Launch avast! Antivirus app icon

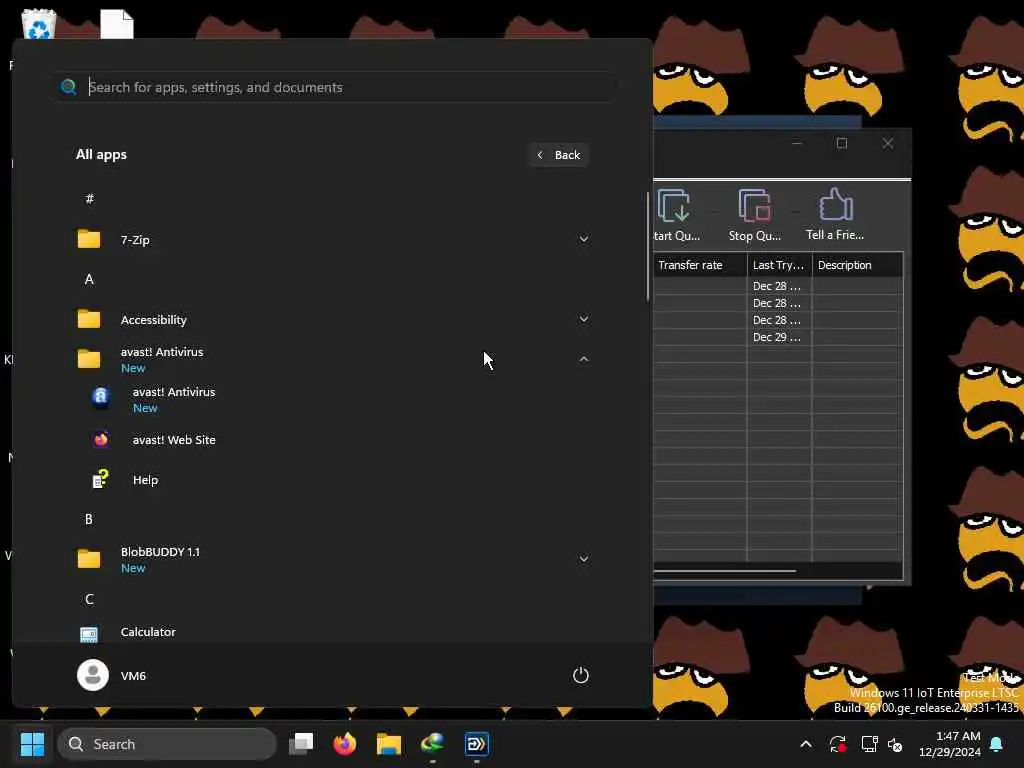point(101,398)
